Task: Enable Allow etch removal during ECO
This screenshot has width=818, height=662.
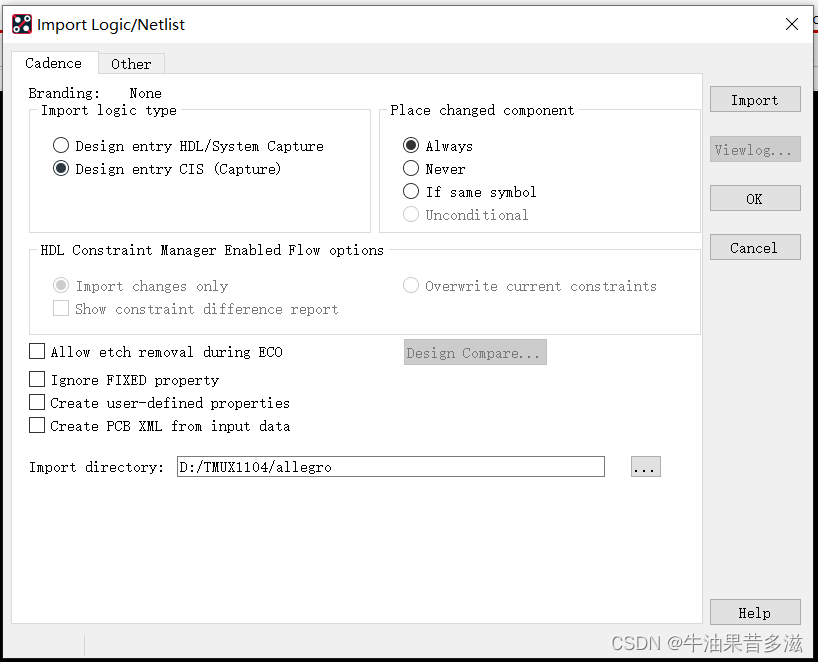Action: (x=37, y=352)
